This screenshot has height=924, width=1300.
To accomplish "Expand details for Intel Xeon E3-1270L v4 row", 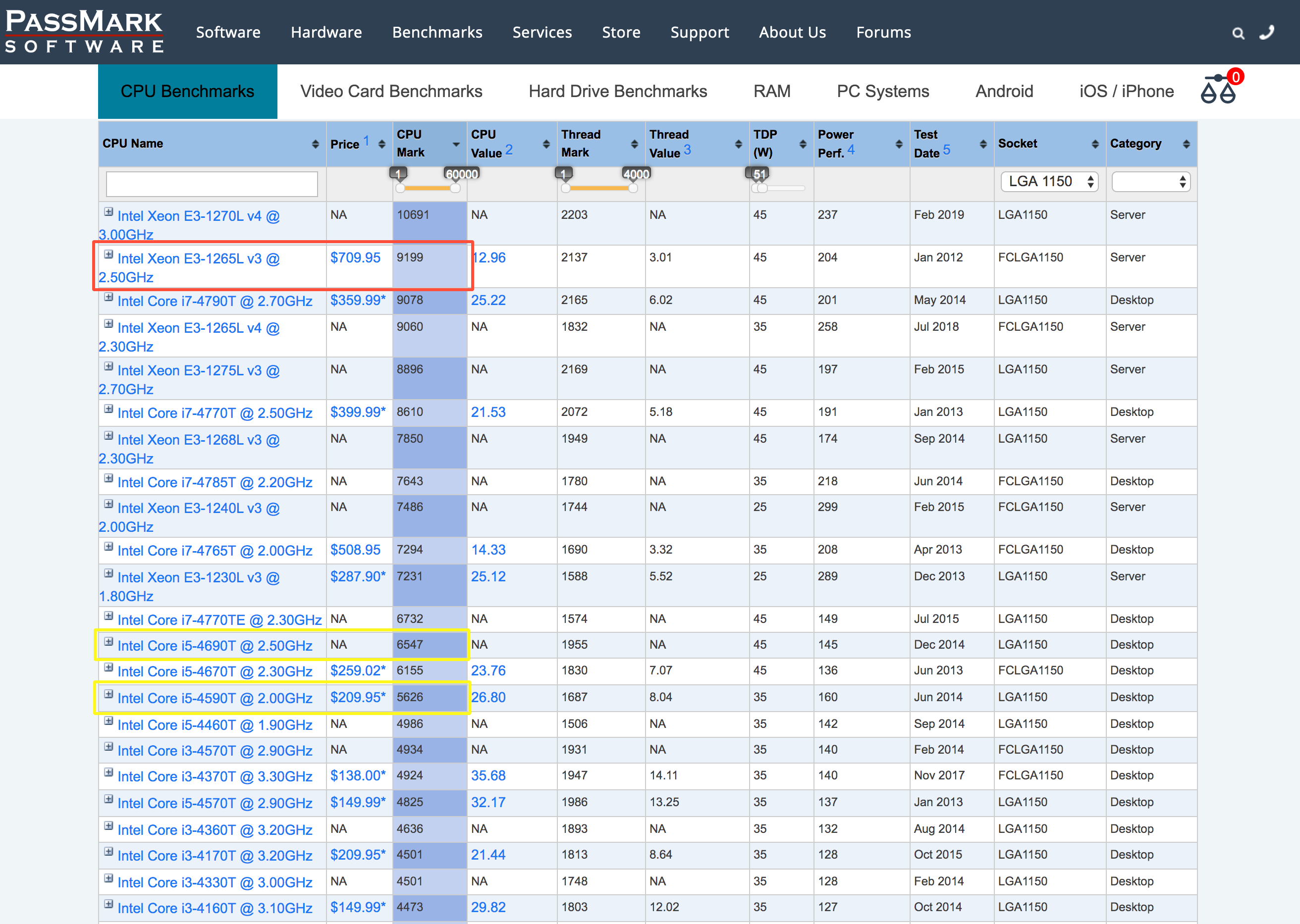I will [x=108, y=211].
